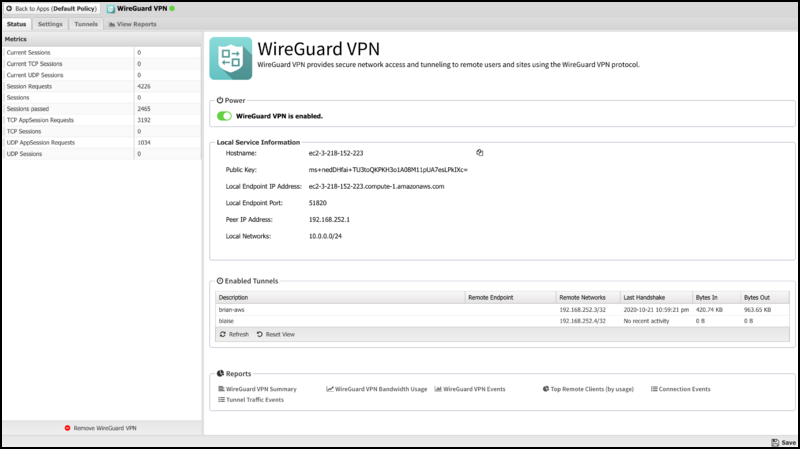This screenshot has height=449, width=800.
Task: Open the Settings tab
Action: coord(50,24)
